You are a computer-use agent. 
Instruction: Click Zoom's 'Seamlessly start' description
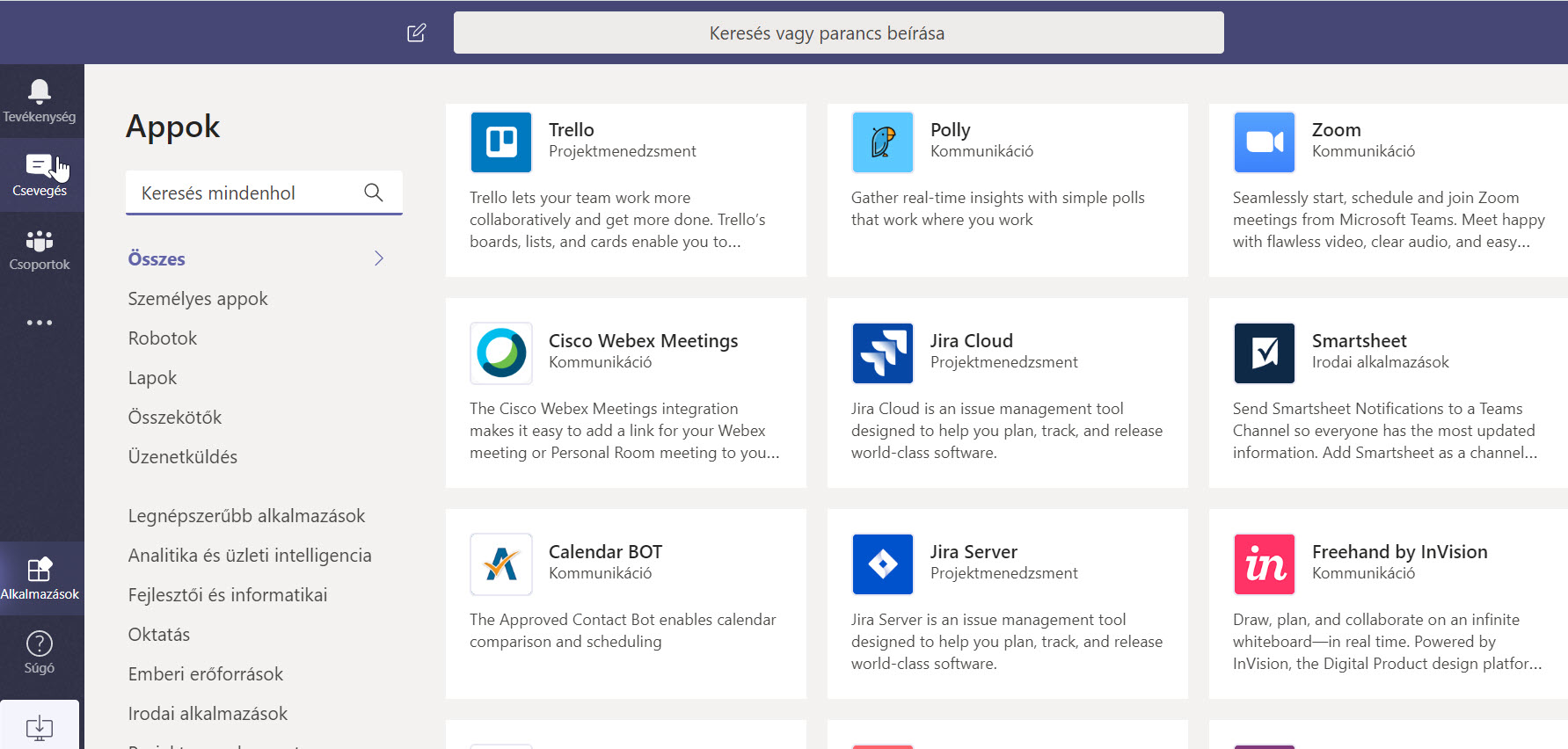click(x=1389, y=220)
